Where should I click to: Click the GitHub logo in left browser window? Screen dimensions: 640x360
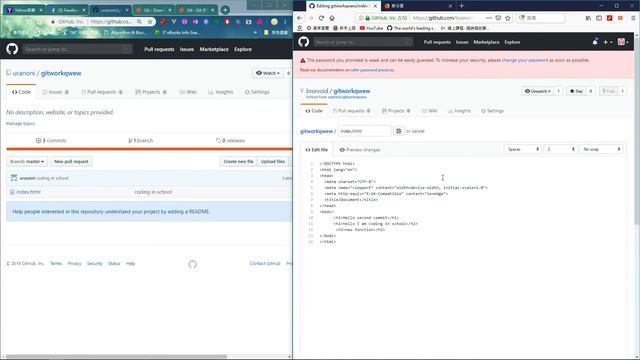pos(12,49)
